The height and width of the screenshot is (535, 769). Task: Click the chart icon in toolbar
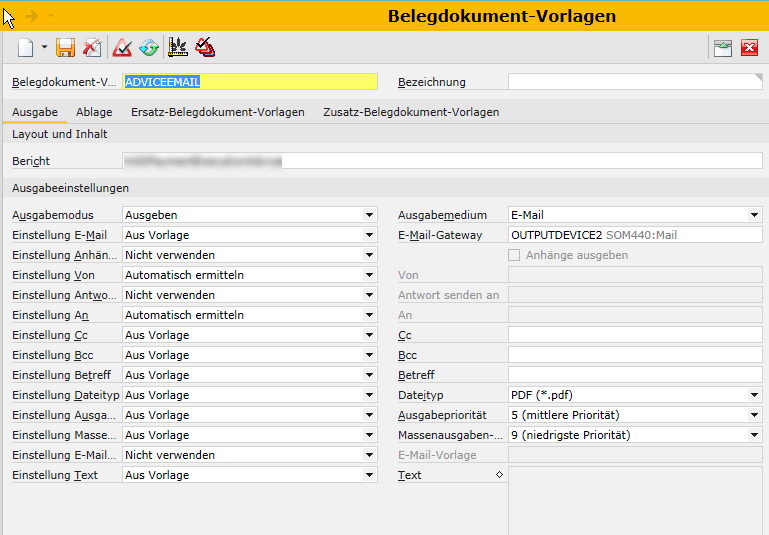coord(179,47)
